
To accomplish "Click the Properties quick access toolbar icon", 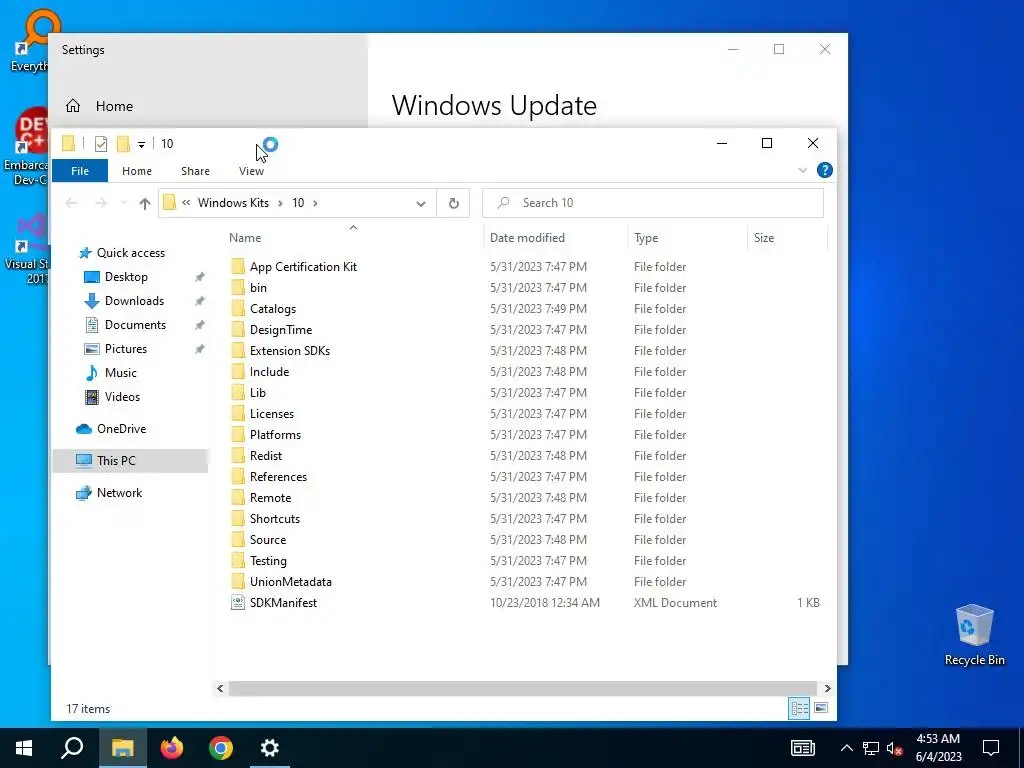I will tap(101, 144).
